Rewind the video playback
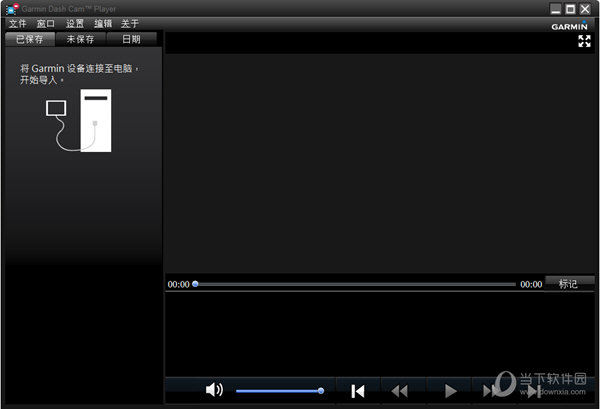This screenshot has width=600, height=409. click(x=400, y=391)
